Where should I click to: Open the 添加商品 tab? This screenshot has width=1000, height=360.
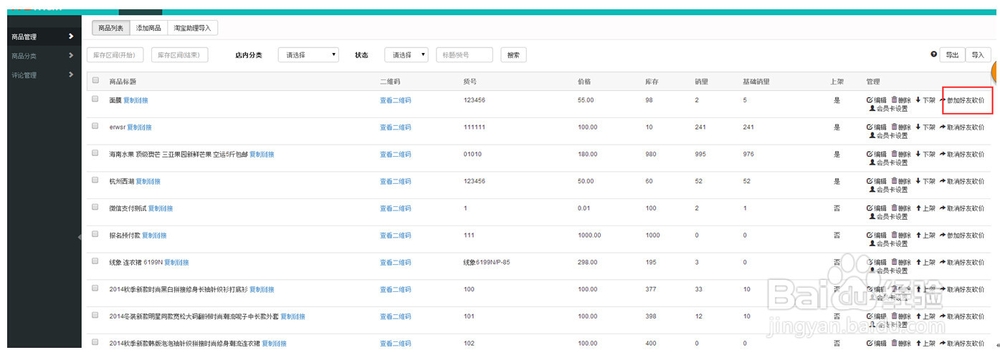point(149,28)
